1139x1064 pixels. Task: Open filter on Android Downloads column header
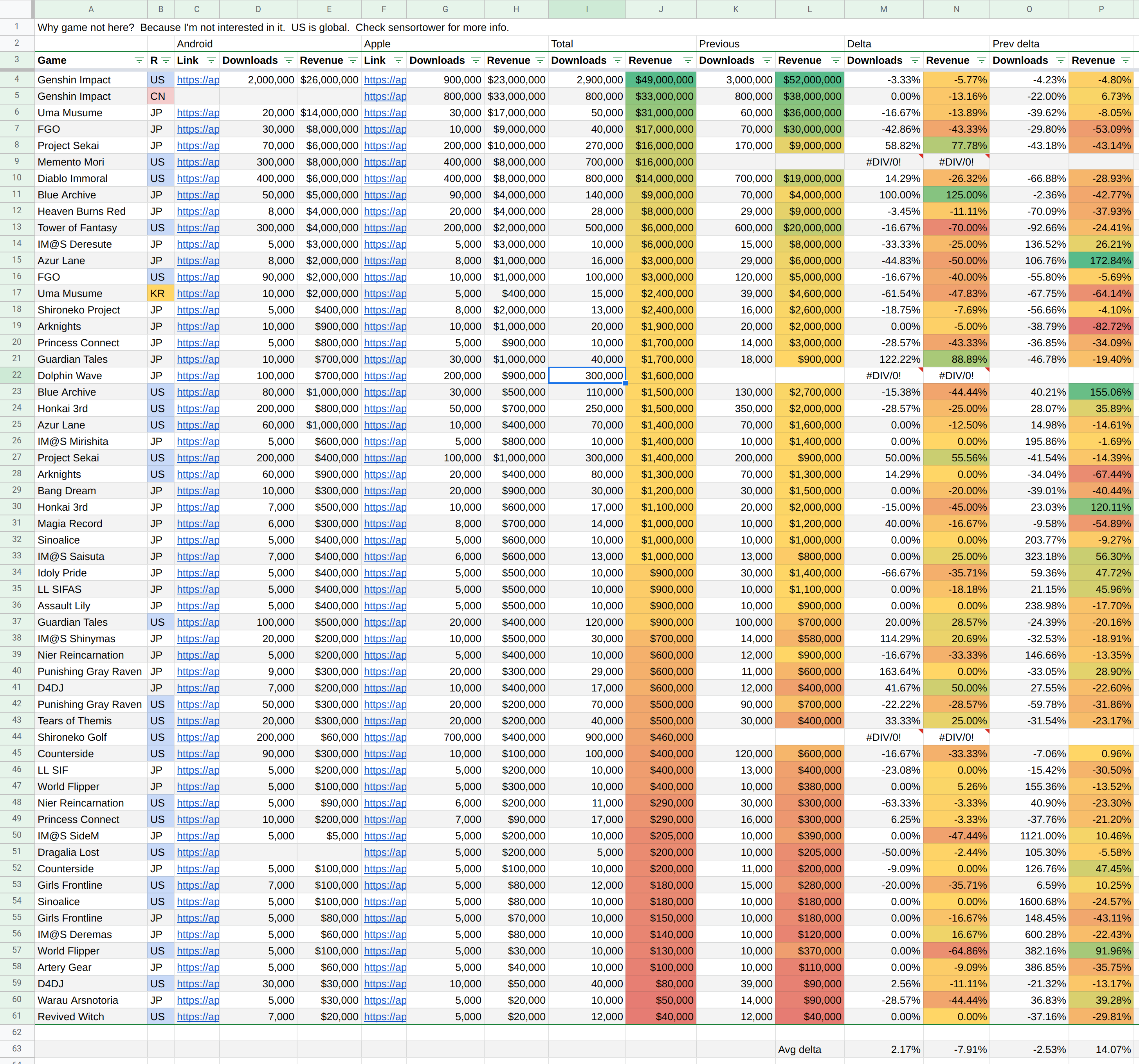[289, 61]
